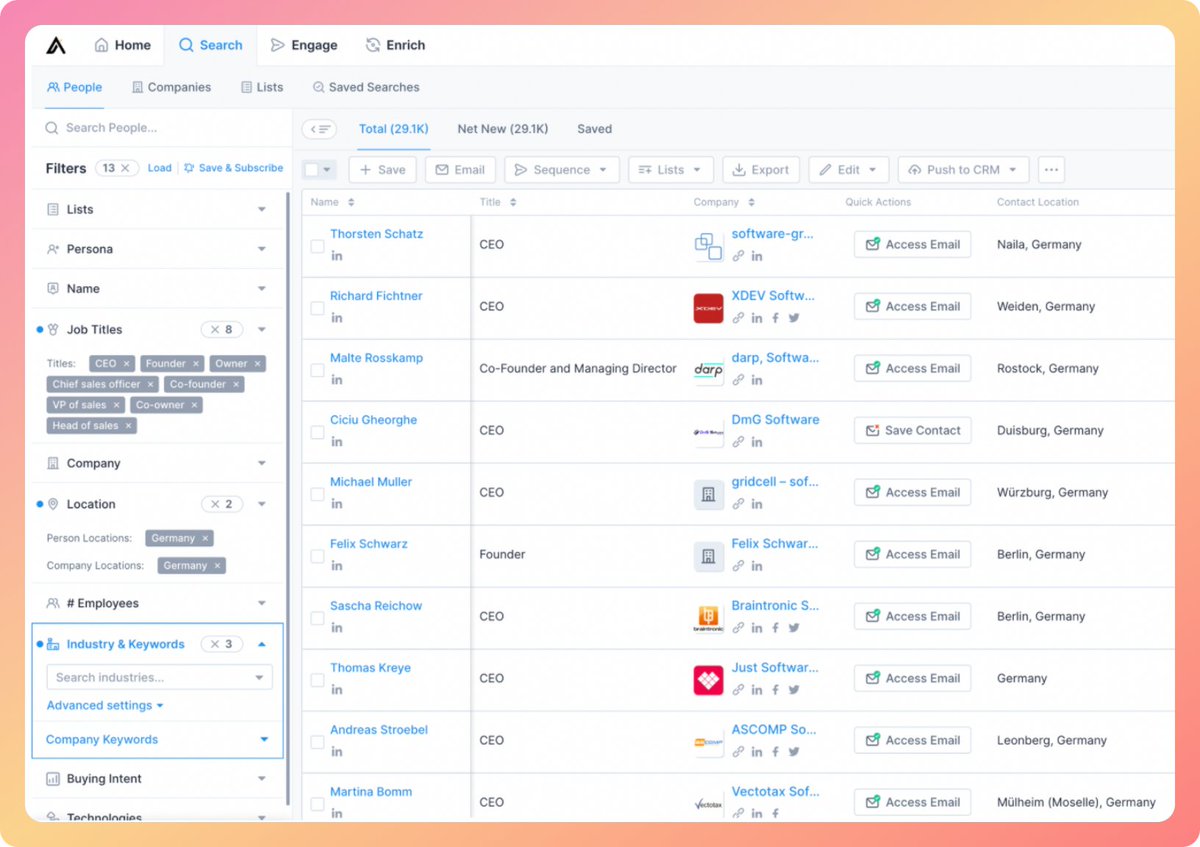
Task: Click Save Contact for Ciciu Gheorghe
Action: tap(912, 431)
